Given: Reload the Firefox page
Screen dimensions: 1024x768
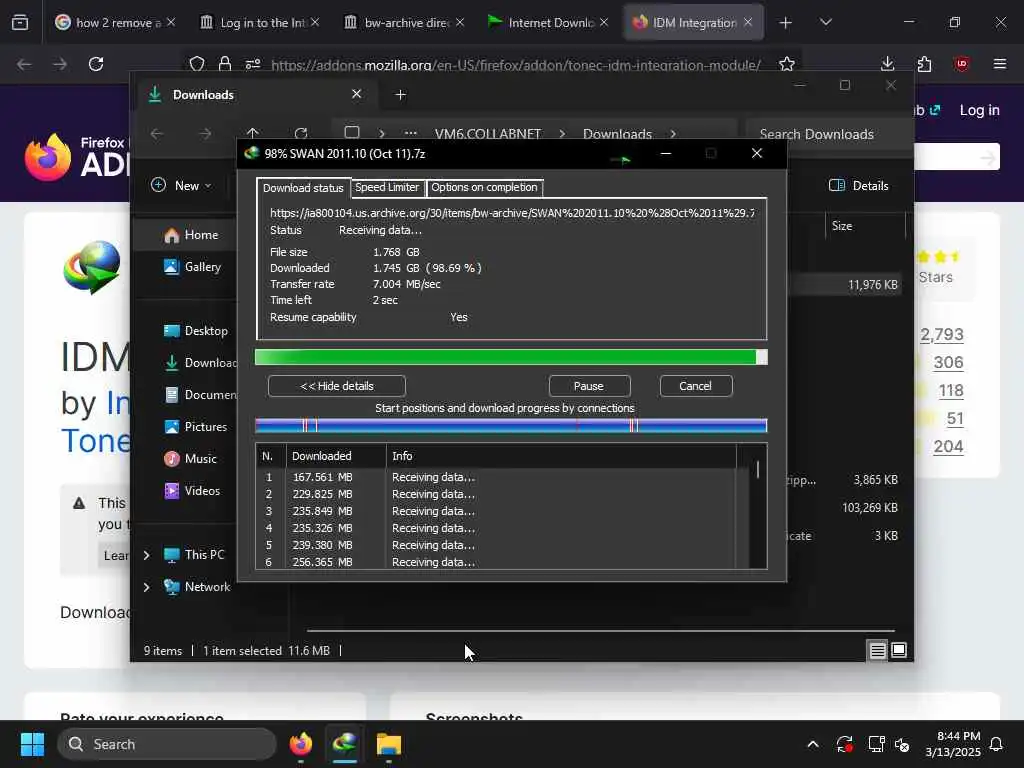Looking at the screenshot, I should click(96, 64).
